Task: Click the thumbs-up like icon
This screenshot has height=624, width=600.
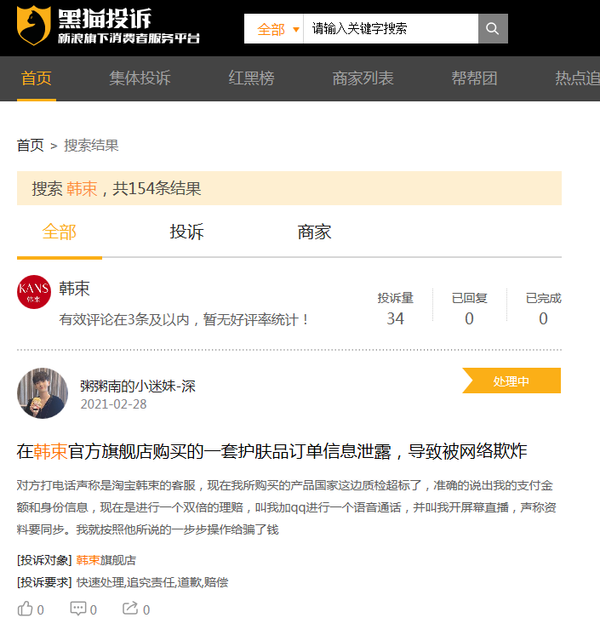Action: (x=25, y=609)
